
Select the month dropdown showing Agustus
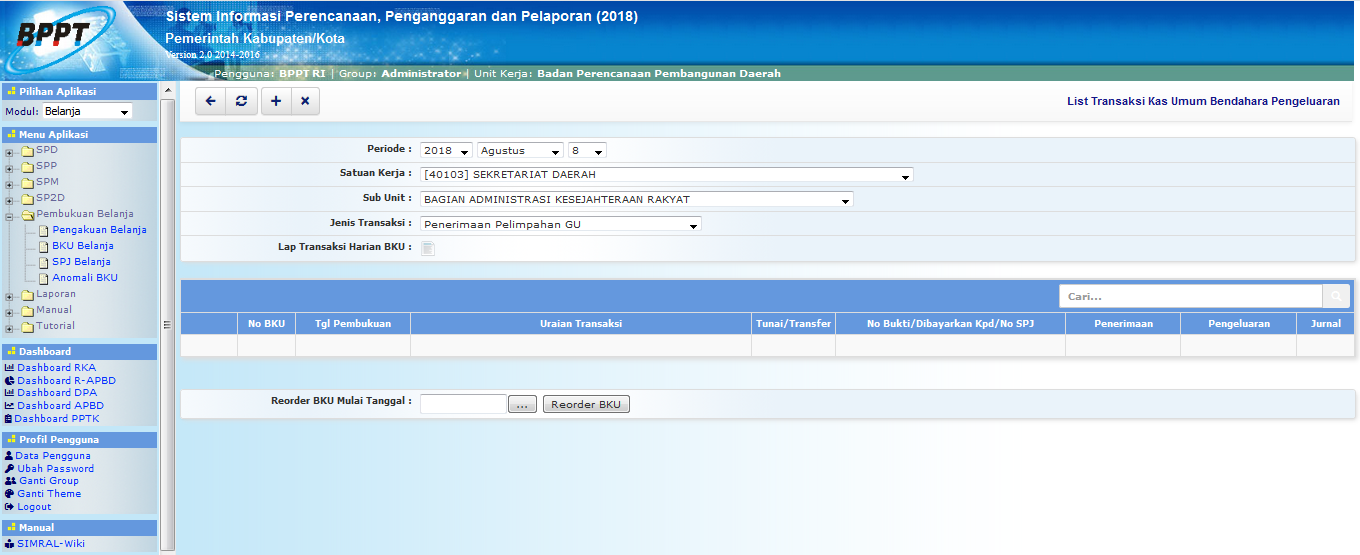point(520,151)
